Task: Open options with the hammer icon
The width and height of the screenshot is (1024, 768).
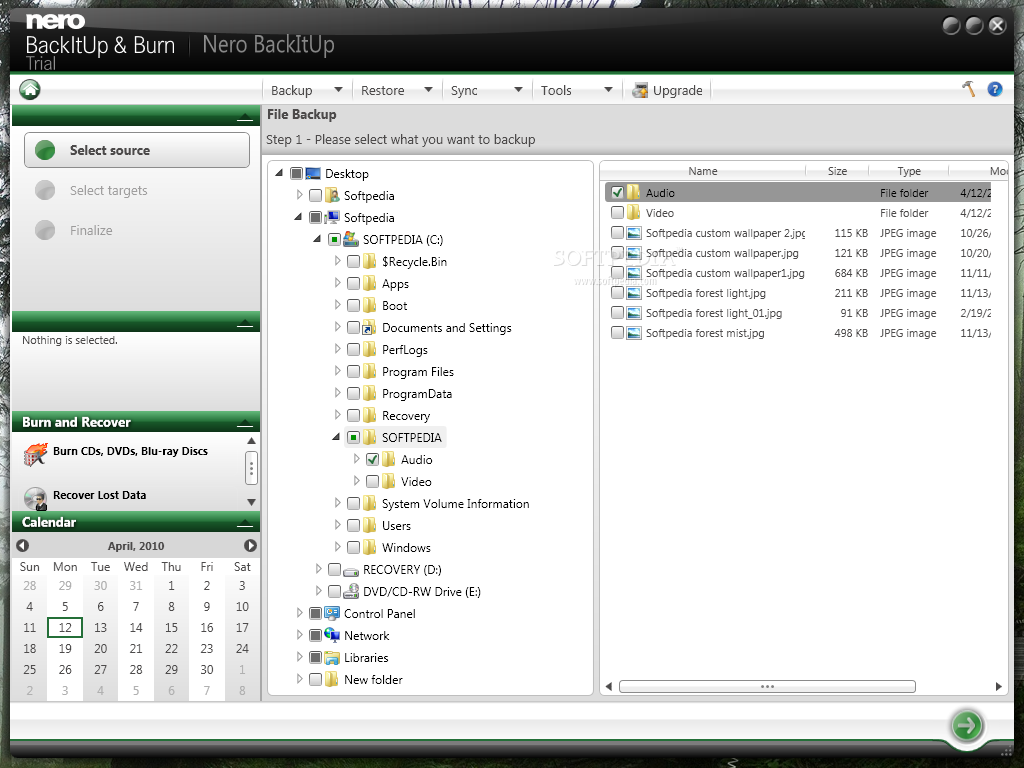Action: [x=968, y=89]
